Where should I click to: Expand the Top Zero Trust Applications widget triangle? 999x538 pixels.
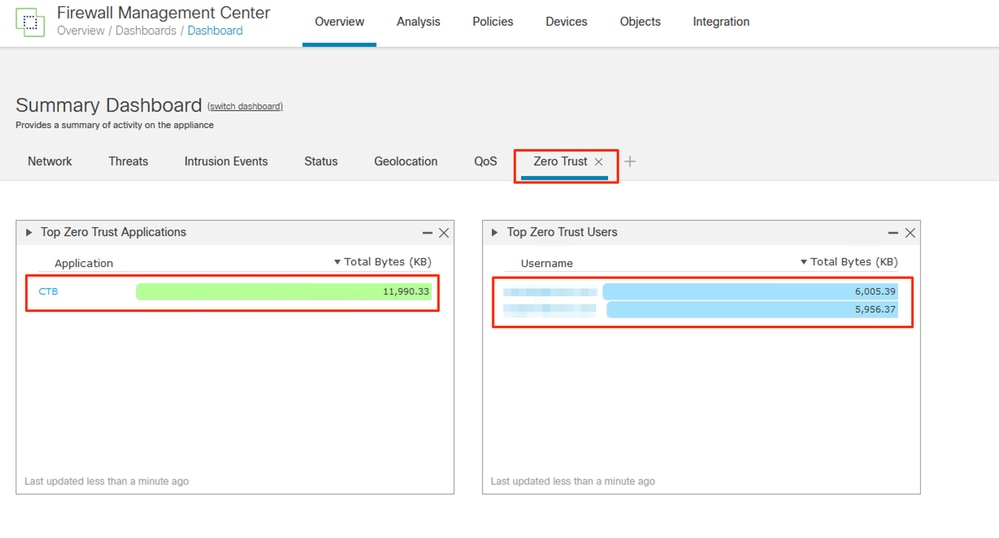tap(29, 233)
